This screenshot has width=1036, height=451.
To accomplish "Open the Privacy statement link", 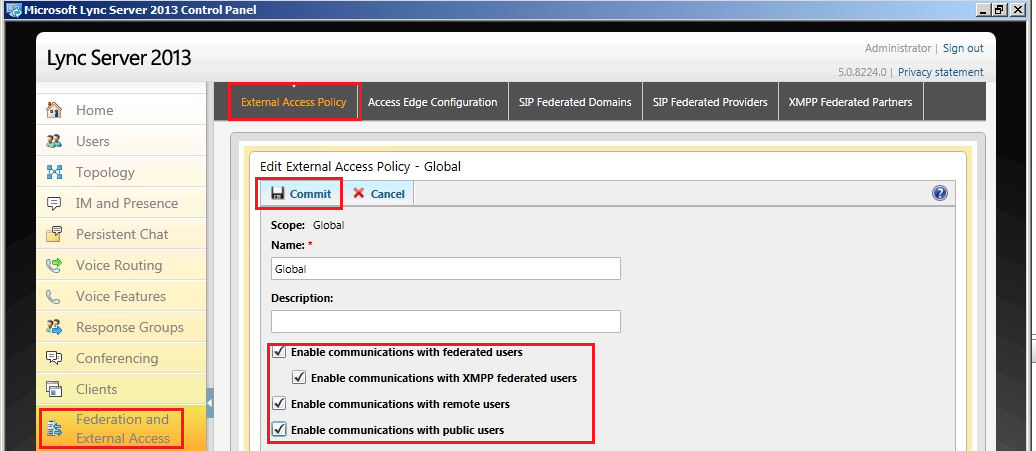I will pos(940,72).
